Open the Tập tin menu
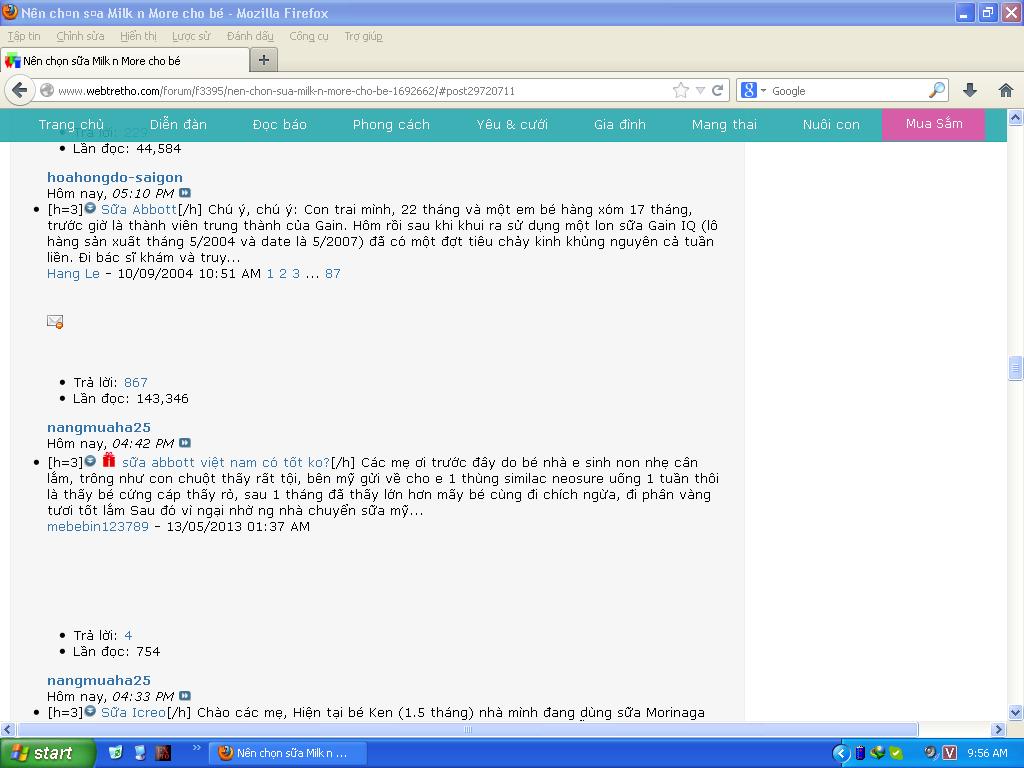The image size is (1024, 768). [24, 36]
